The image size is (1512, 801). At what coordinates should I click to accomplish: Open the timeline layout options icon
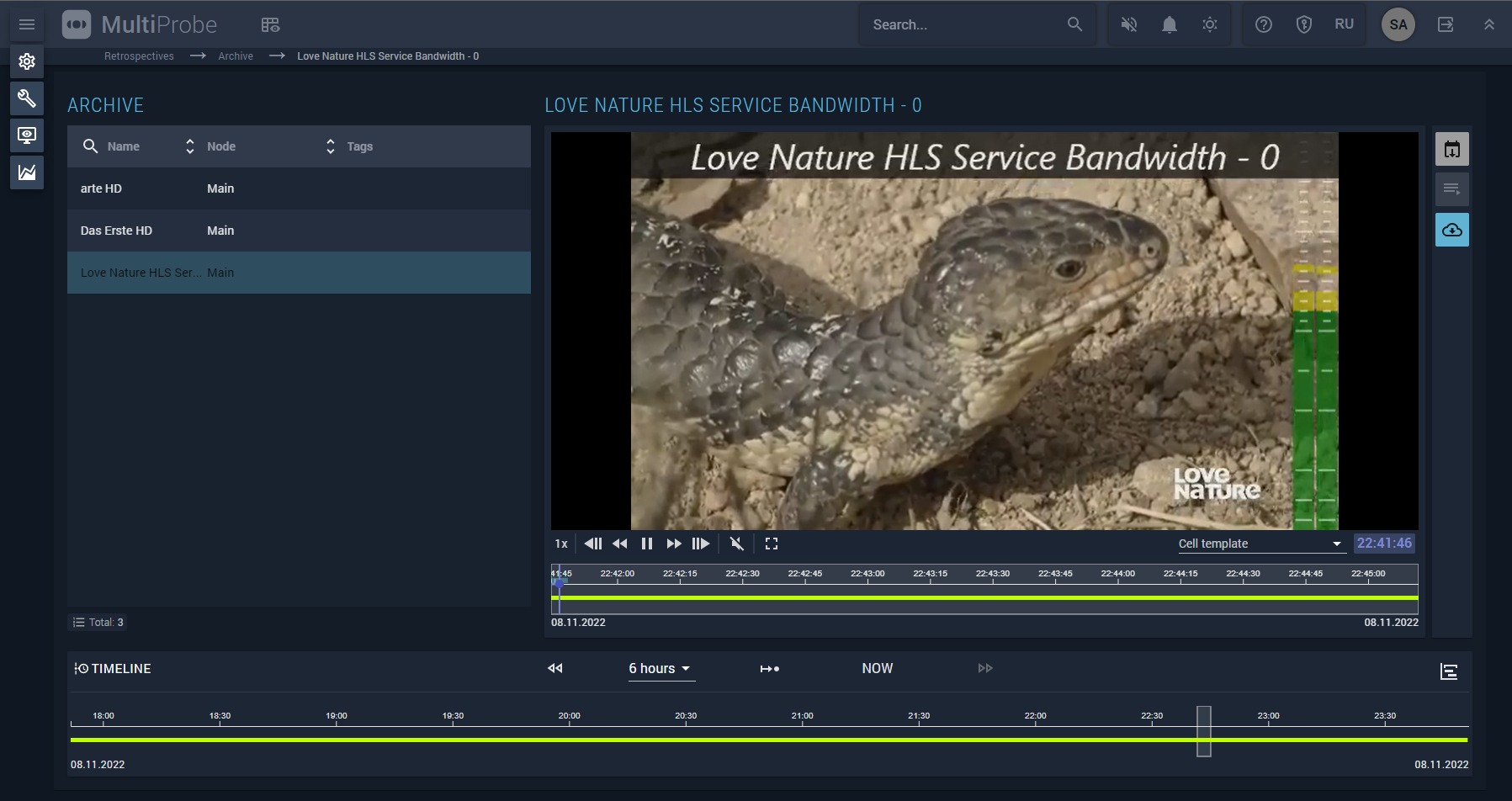click(x=1449, y=671)
